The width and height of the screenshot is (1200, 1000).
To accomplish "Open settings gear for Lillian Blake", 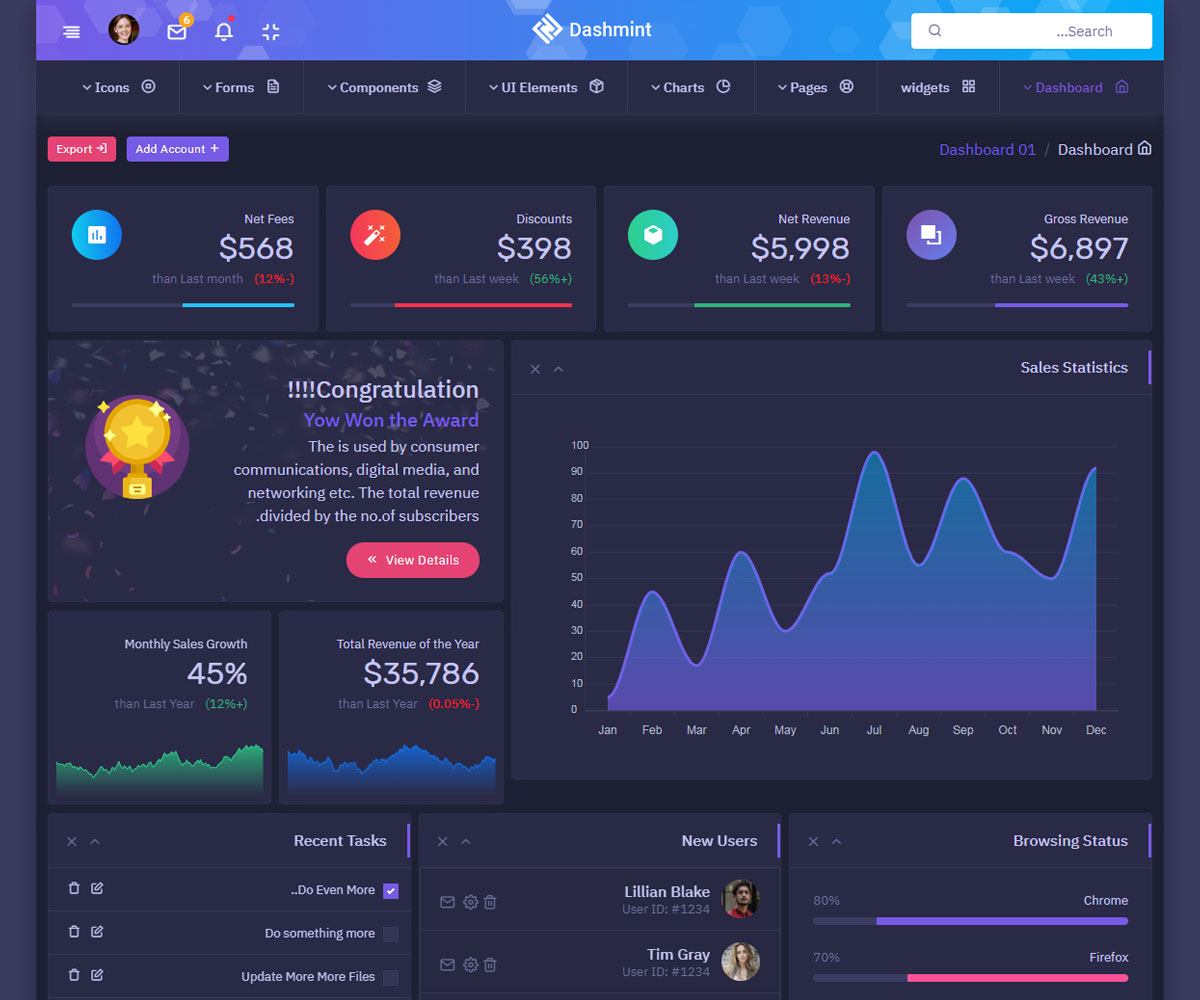I will [x=470, y=902].
